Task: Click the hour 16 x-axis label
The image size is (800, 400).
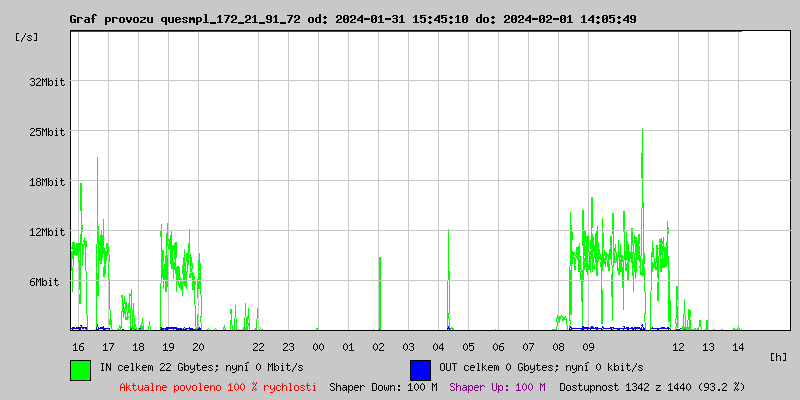Action: 78,347
